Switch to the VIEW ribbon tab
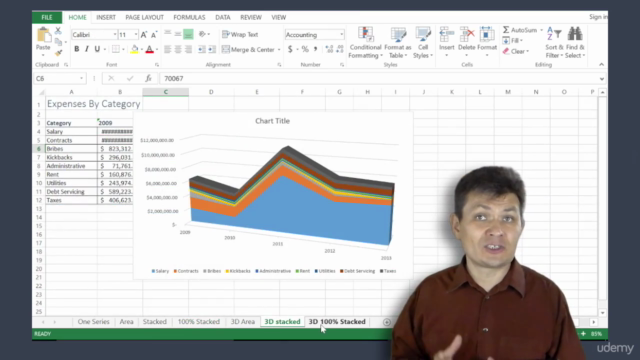 pyautogui.click(x=279, y=18)
